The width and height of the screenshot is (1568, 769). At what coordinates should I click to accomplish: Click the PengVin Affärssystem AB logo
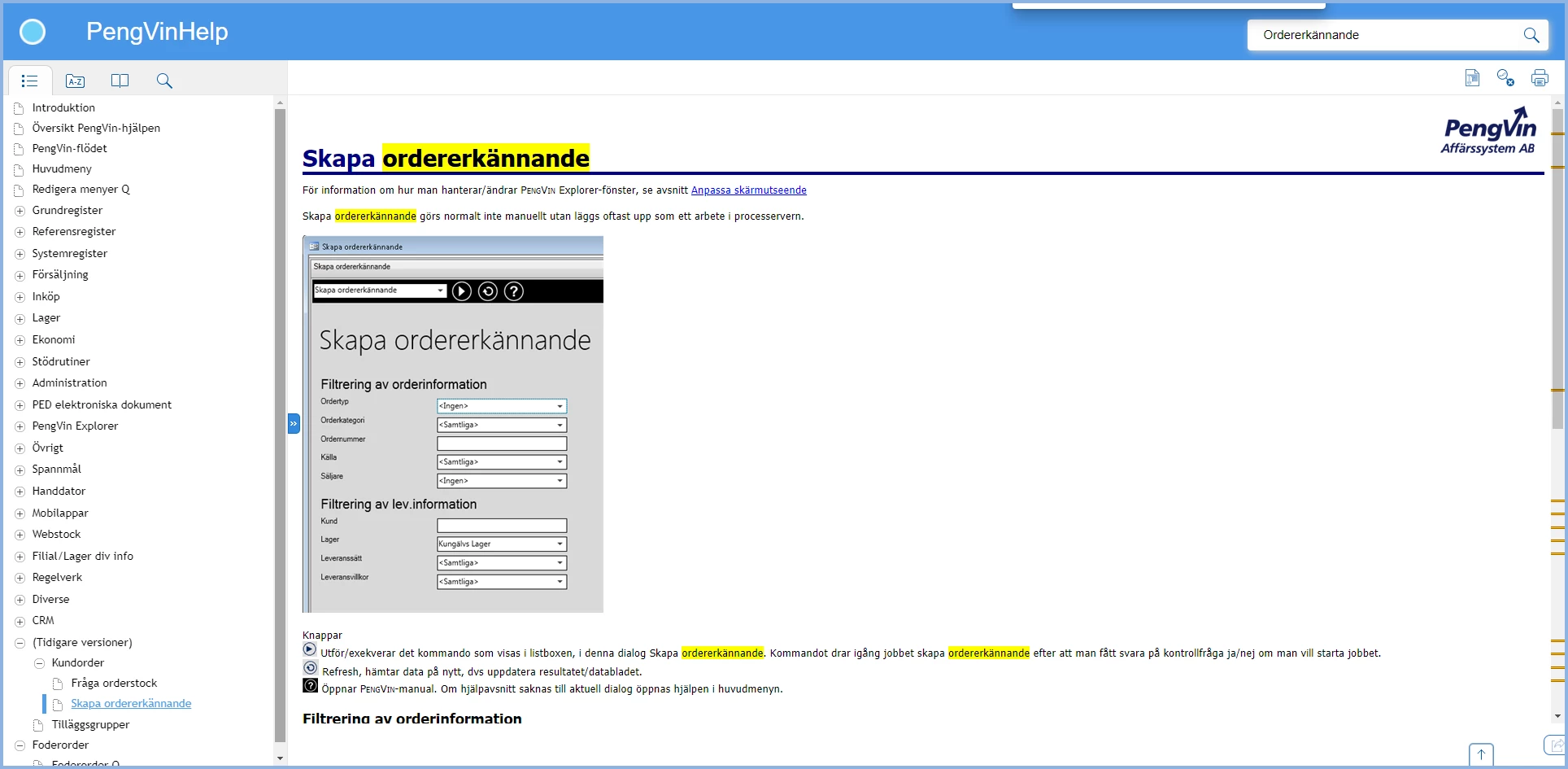pos(1489,130)
